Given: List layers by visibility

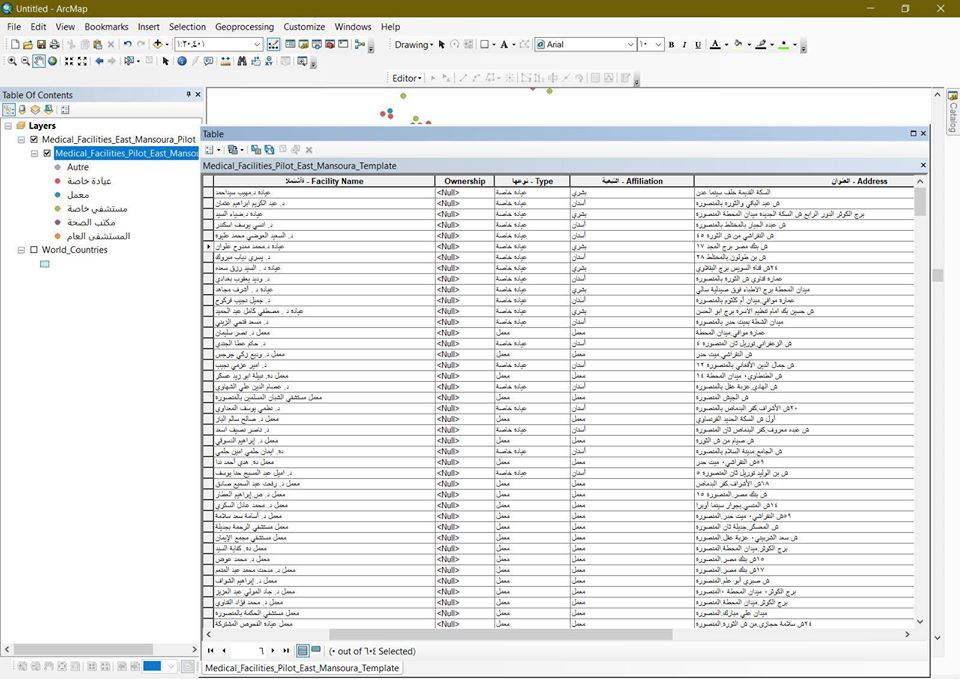Looking at the screenshot, I should click(x=36, y=110).
